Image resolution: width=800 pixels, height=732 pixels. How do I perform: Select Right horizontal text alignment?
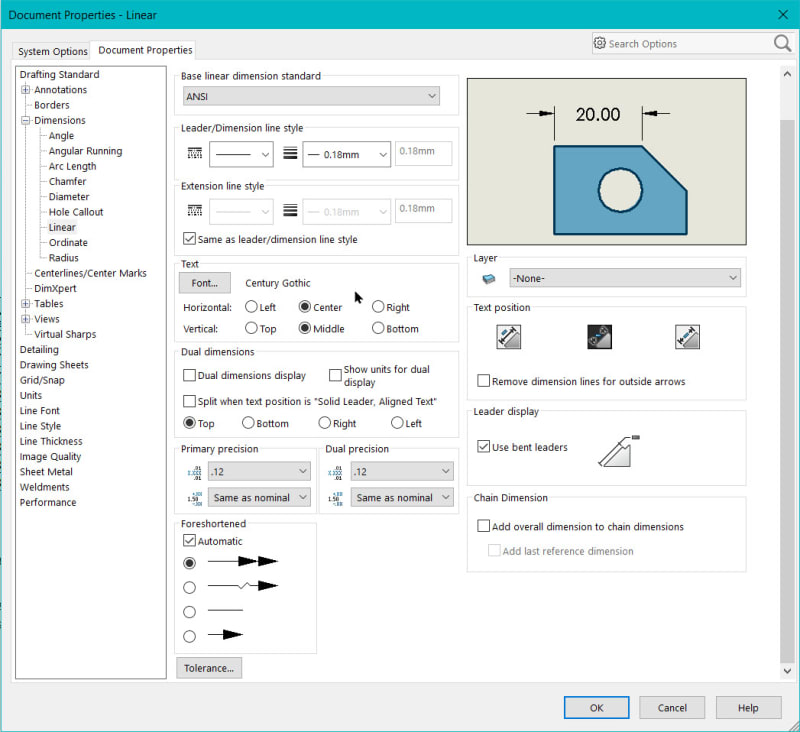(x=378, y=307)
